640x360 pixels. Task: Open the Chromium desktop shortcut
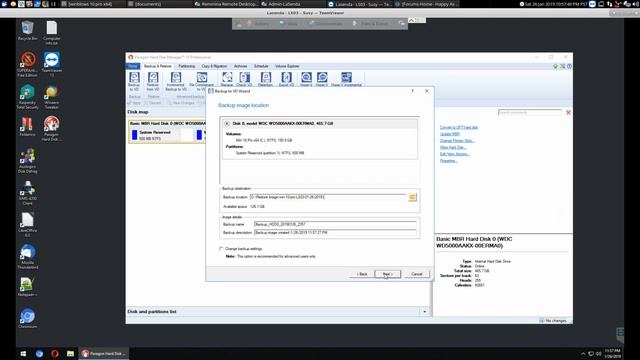coord(27,318)
